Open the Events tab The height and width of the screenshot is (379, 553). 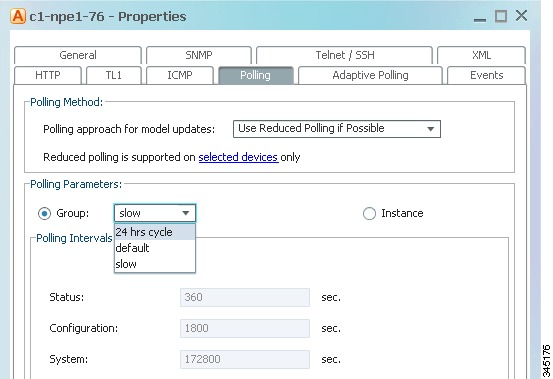(x=487, y=75)
